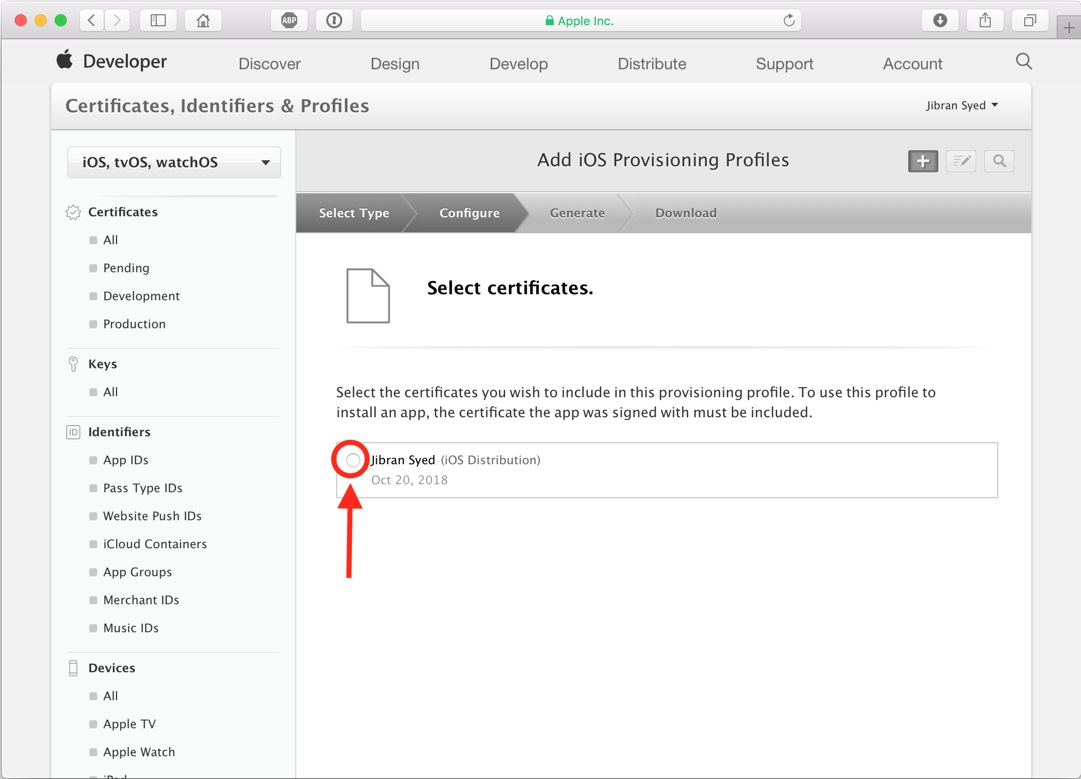Reload the page with the refresh icon
1081x779 pixels.
coord(789,20)
